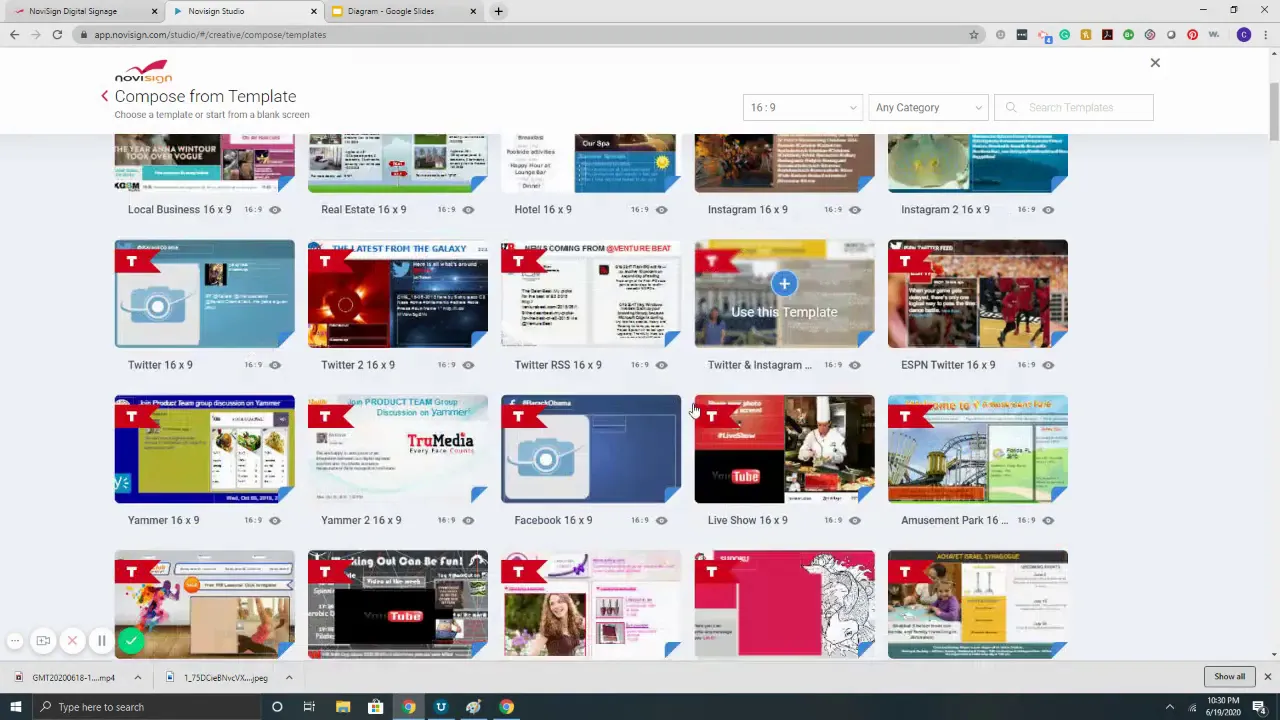Select the Amusement Park template thumbnail

pyautogui.click(x=978, y=448)
